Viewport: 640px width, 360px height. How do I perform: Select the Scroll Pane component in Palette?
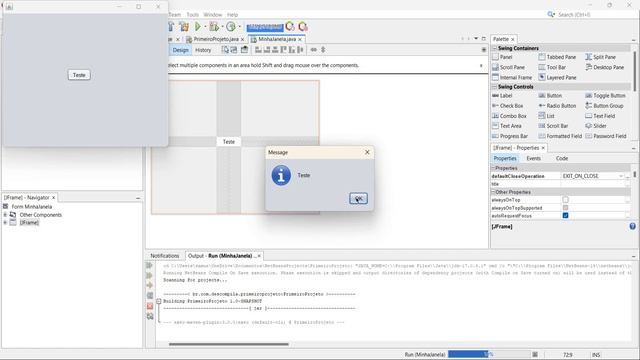(509, 67)
